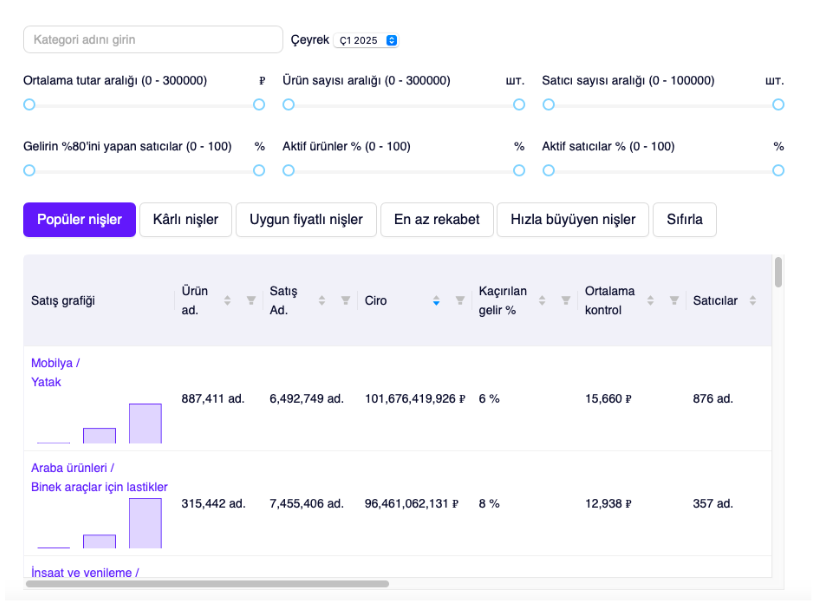Open Mobilya / Yatak category link

tap(55, 372)
